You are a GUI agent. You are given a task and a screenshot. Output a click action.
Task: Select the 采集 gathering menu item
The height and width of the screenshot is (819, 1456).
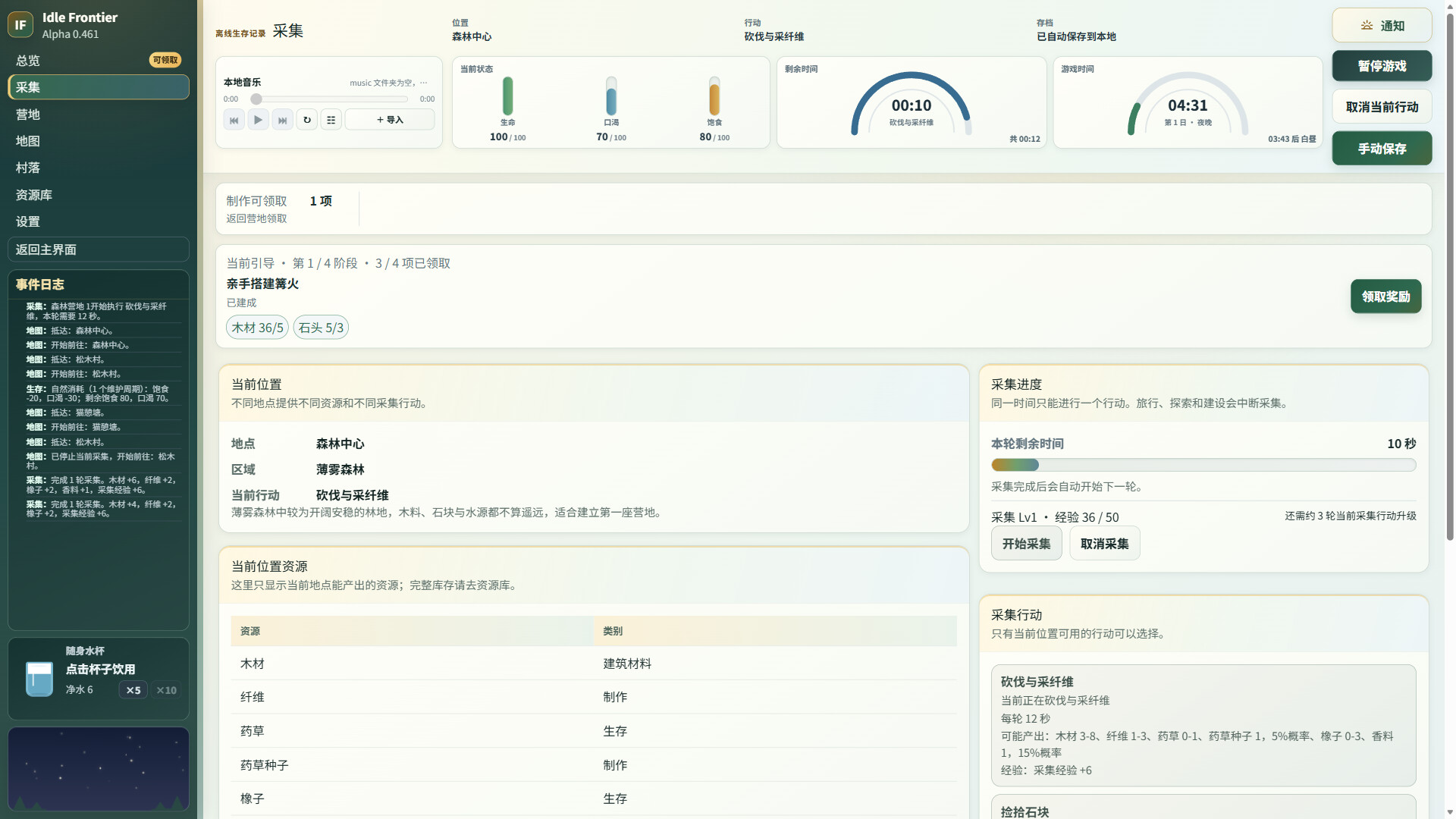click(99, 87)
